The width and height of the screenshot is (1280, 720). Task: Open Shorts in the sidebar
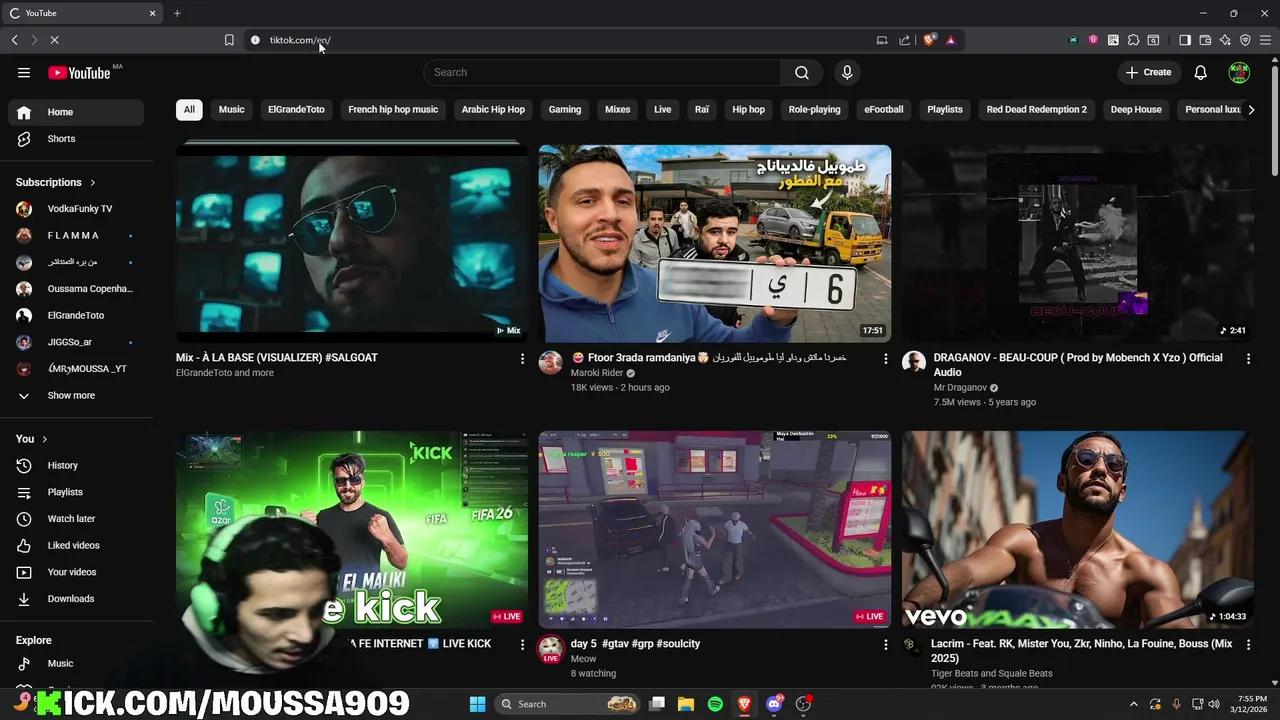point(76,139)
